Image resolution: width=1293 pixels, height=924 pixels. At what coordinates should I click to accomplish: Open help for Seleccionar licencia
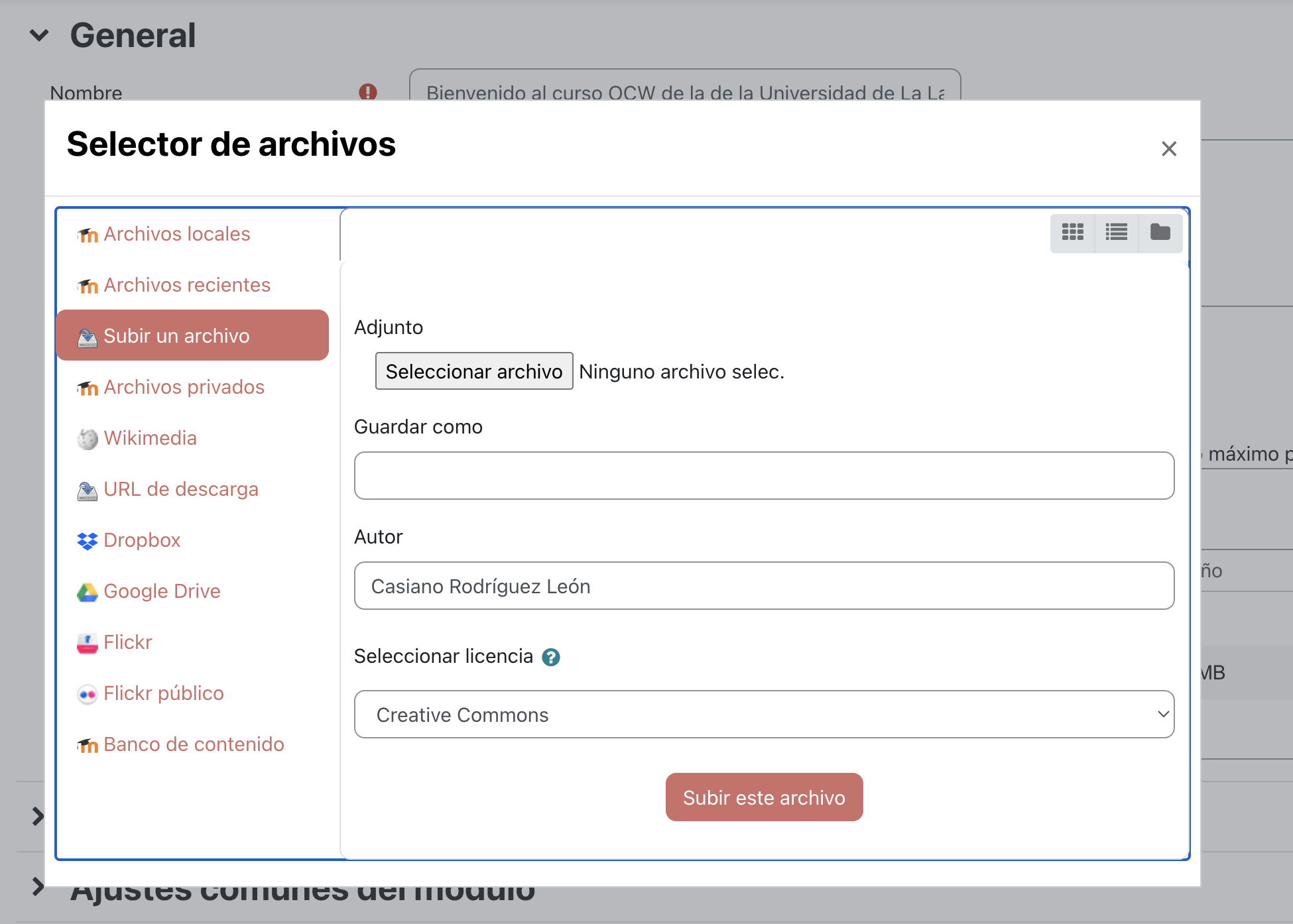pyautogui.click(x=551, y=657)
